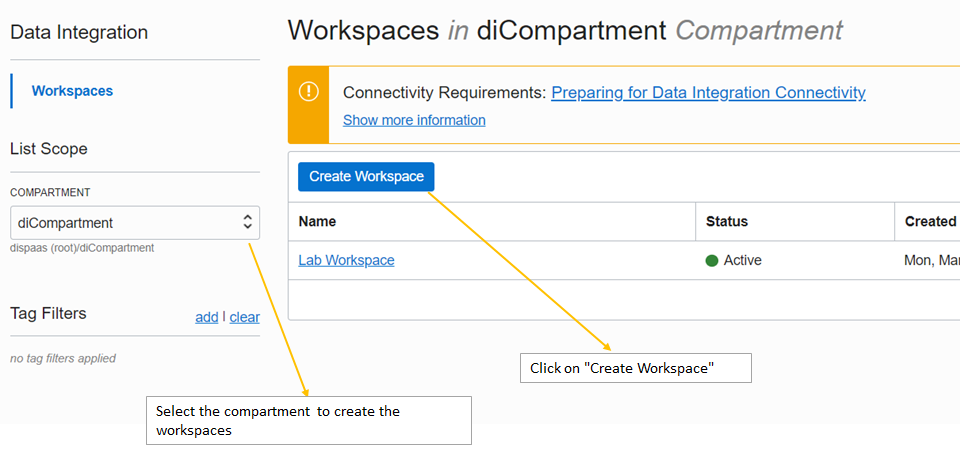Open Preparing for Data Integration Connectivity link
The width and height of the screenshot is (960, 451).
pos(708,93)
